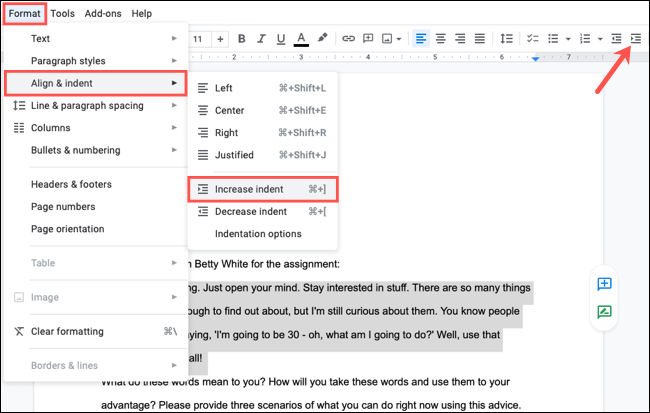Expand Bullets & numbering submenu

95,150
